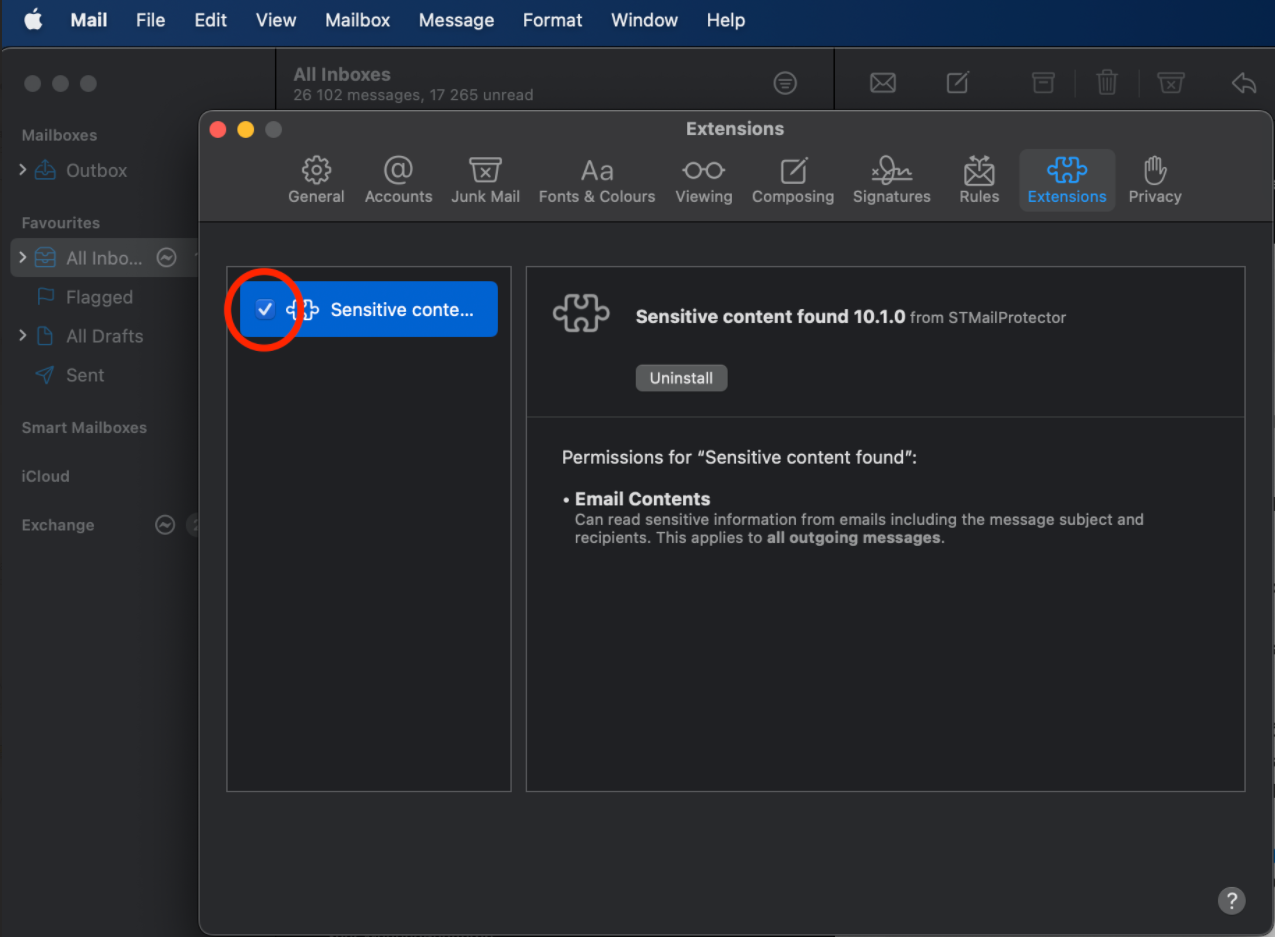
Task: Click the iCloud section header
Action: 45,476
